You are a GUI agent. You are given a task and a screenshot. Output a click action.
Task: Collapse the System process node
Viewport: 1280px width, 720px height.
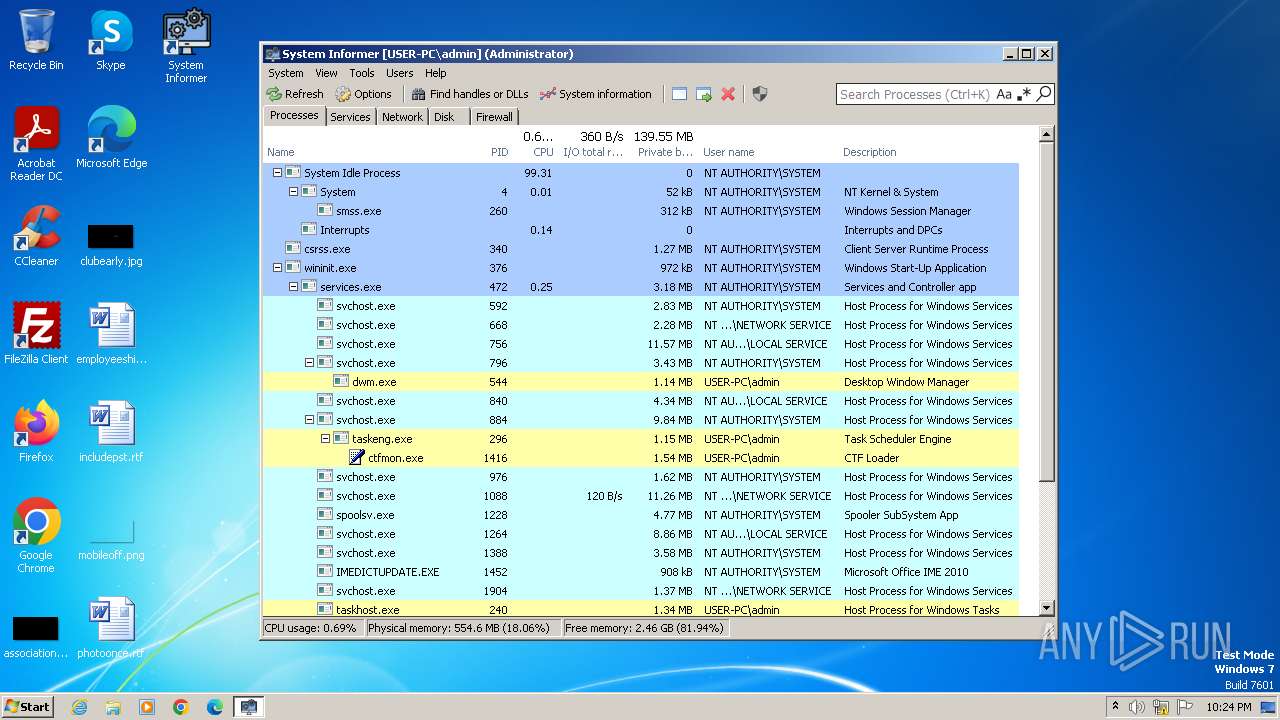click(293, 192)
